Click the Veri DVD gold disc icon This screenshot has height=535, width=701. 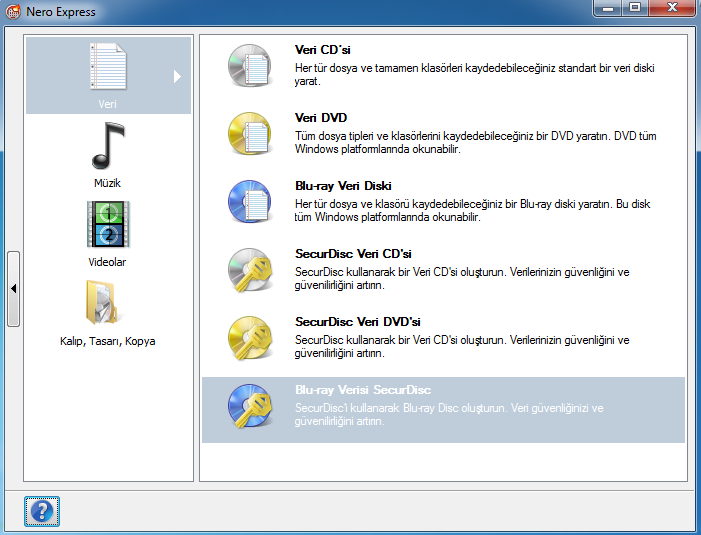click(247, 134)
